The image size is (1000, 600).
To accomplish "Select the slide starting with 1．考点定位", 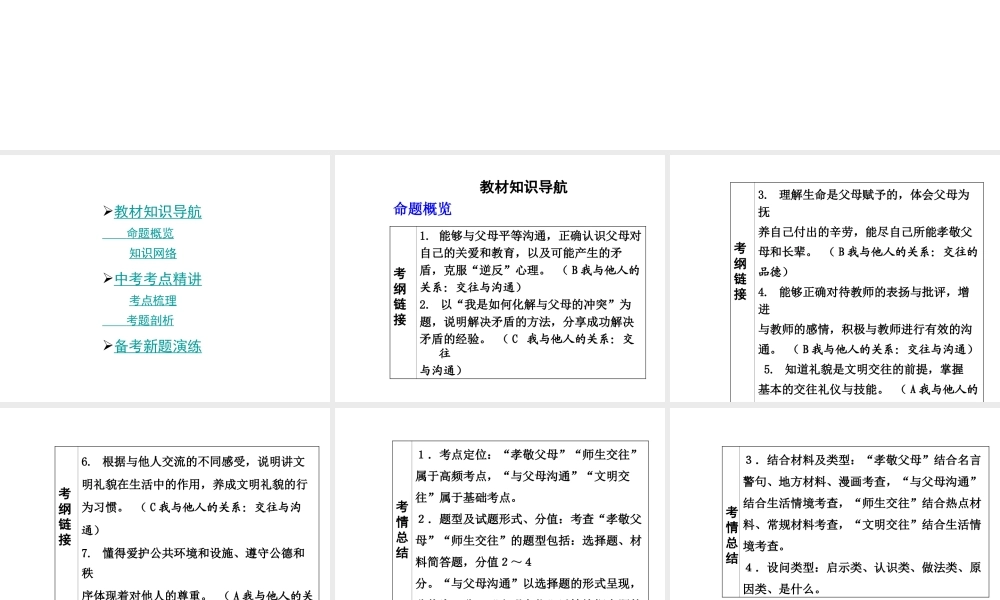I will point(500,504).
